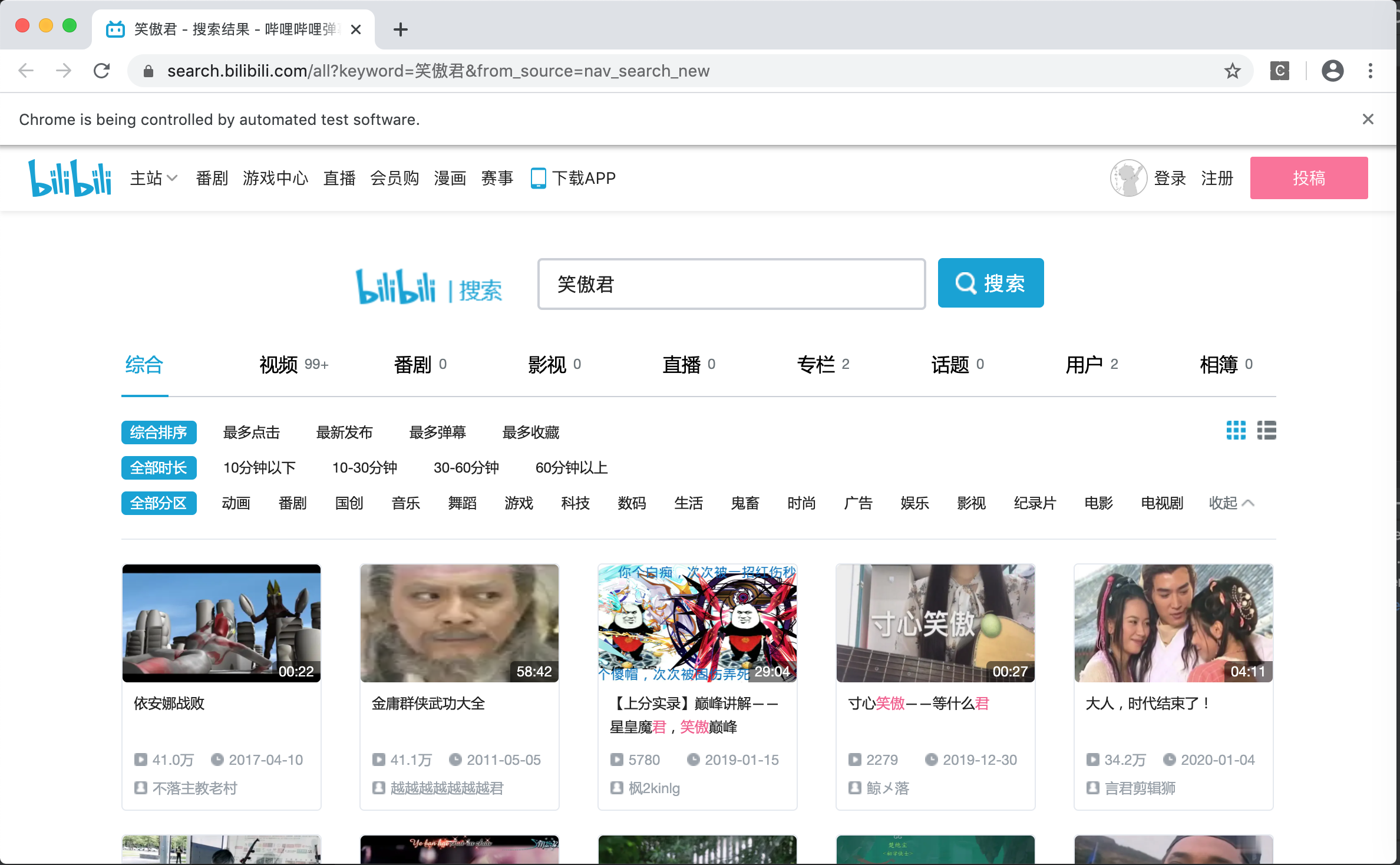Click the bilibili logo in header

click(70, 177)
